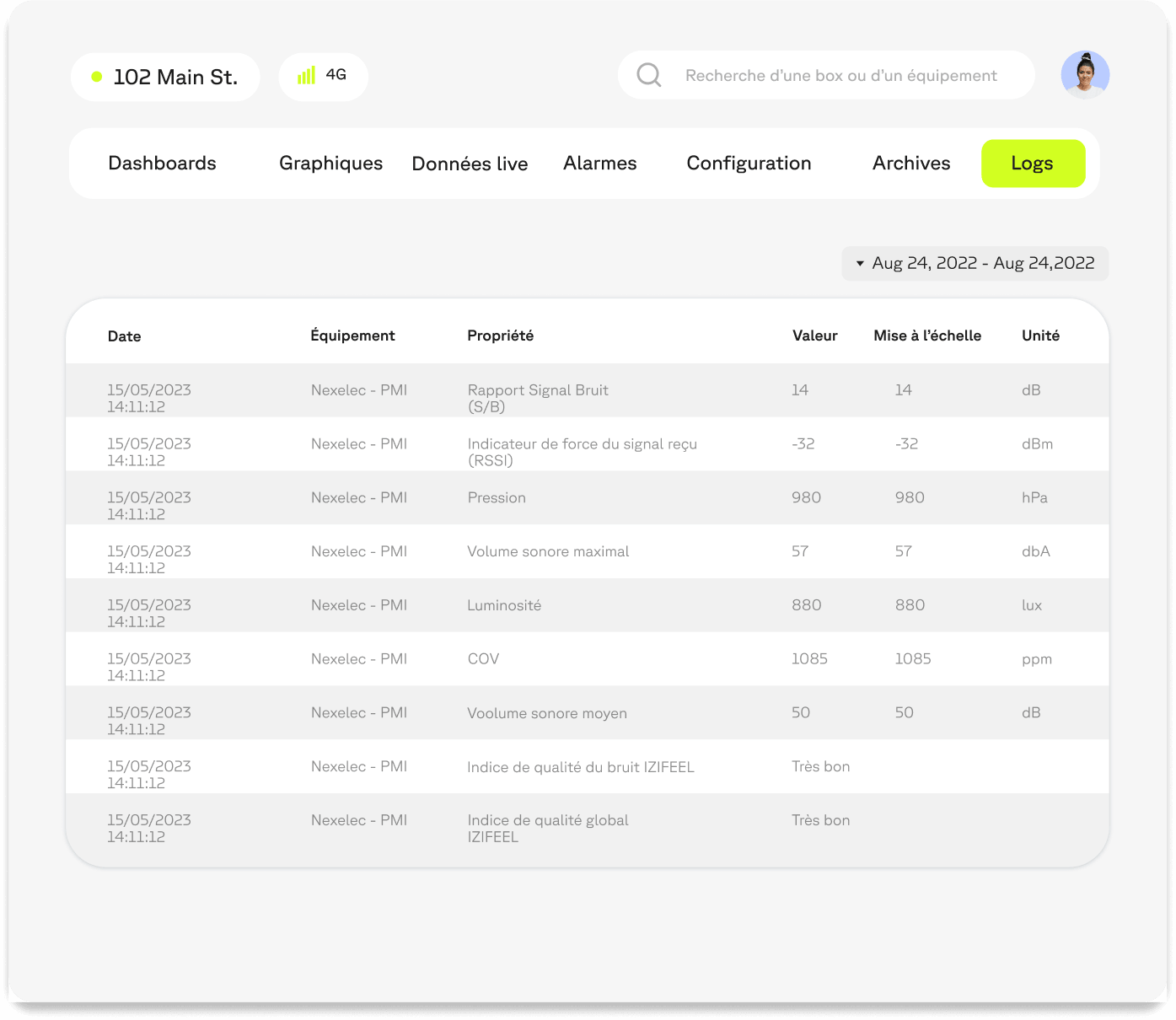This screenshot has width=1176, height=1020.
Task: Select the Données live tab
Action: [x=470, y=164]
